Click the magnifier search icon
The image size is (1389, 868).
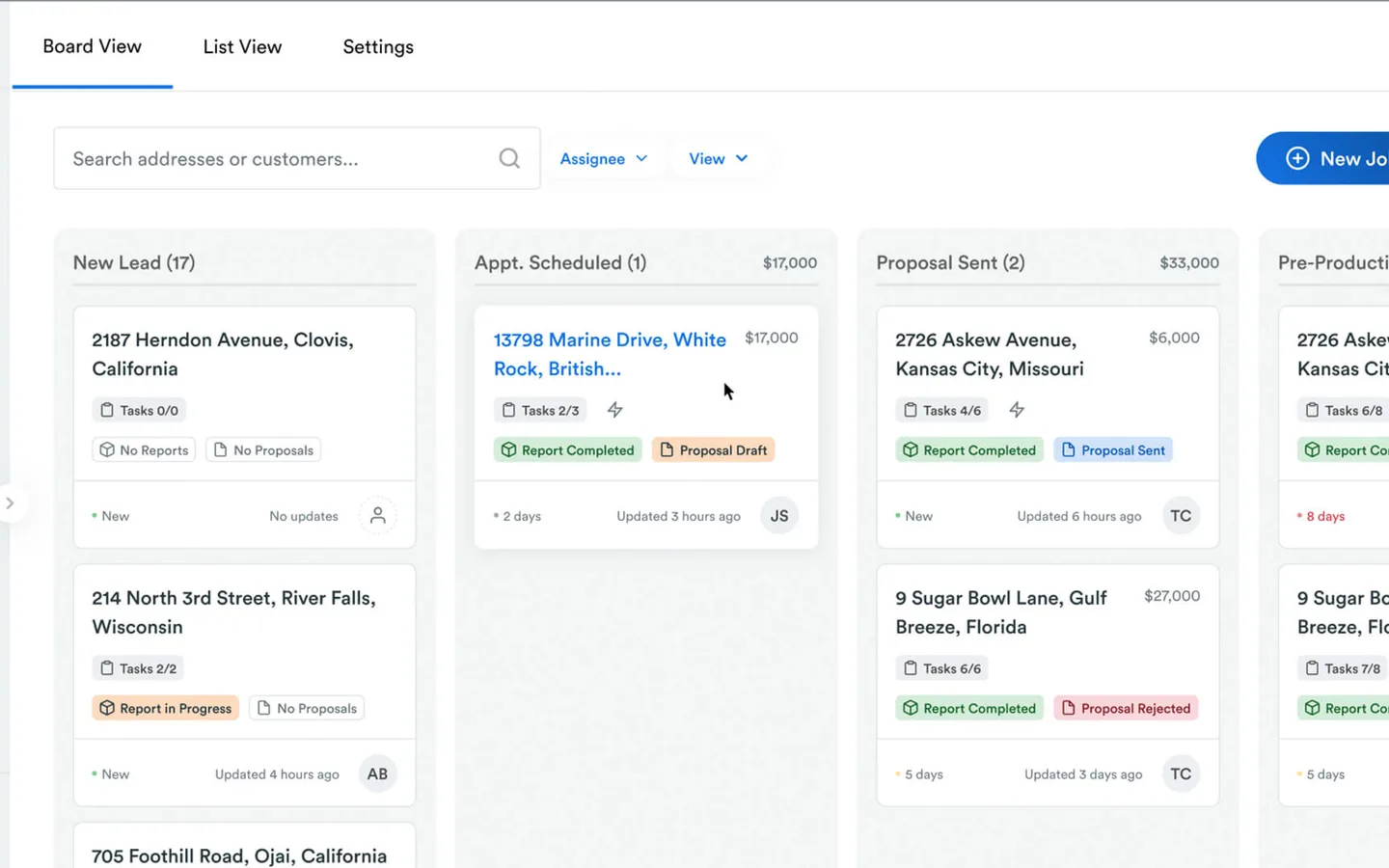pyautogui.click(x=509, y=158)
